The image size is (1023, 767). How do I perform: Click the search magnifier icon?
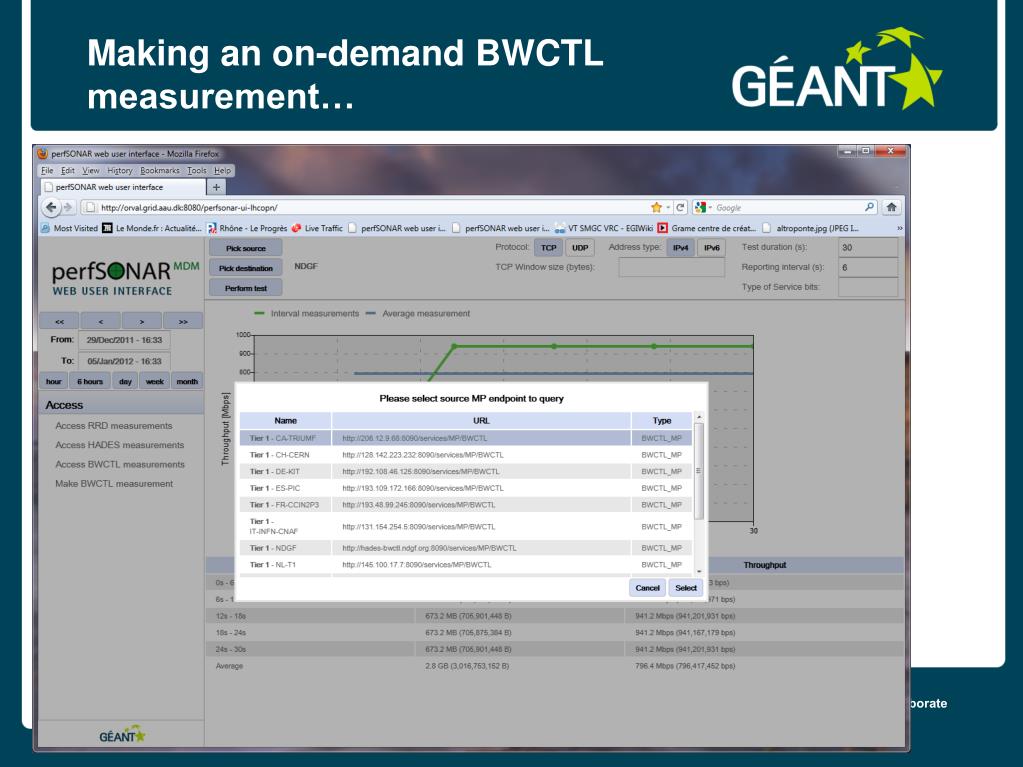click(869, 207)
